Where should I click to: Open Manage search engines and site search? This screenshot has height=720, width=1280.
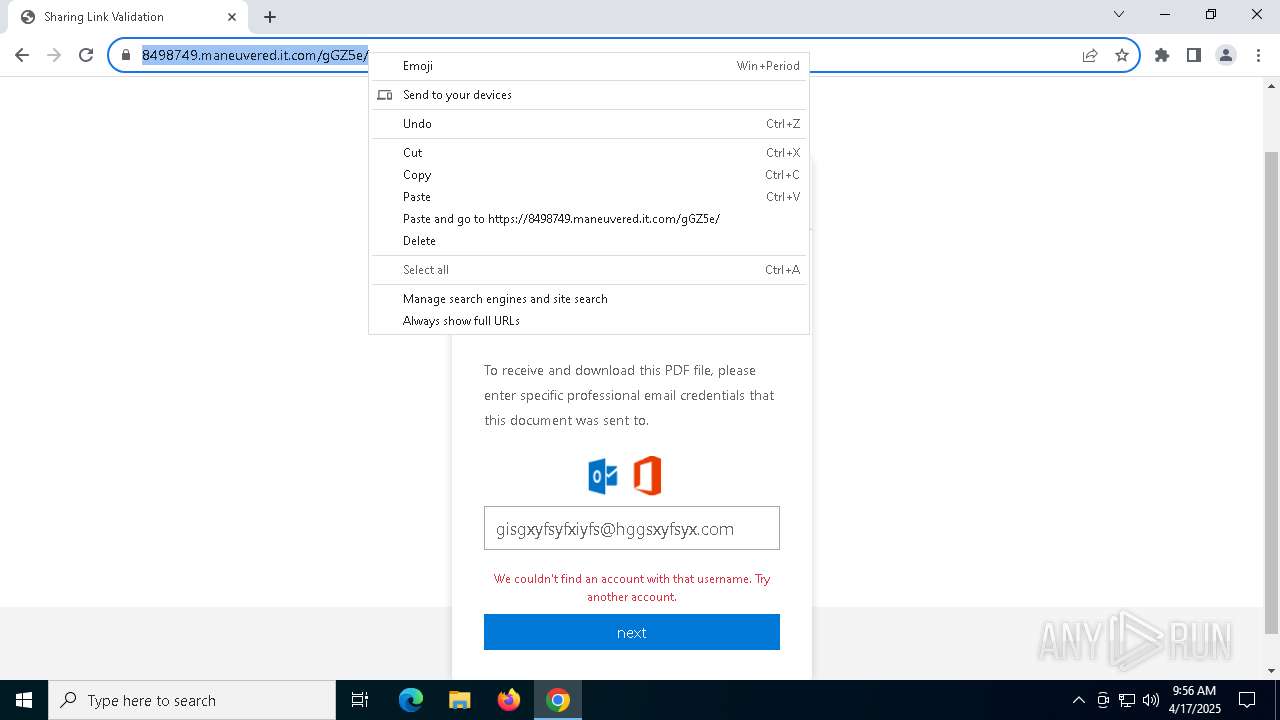coord(589,299)
